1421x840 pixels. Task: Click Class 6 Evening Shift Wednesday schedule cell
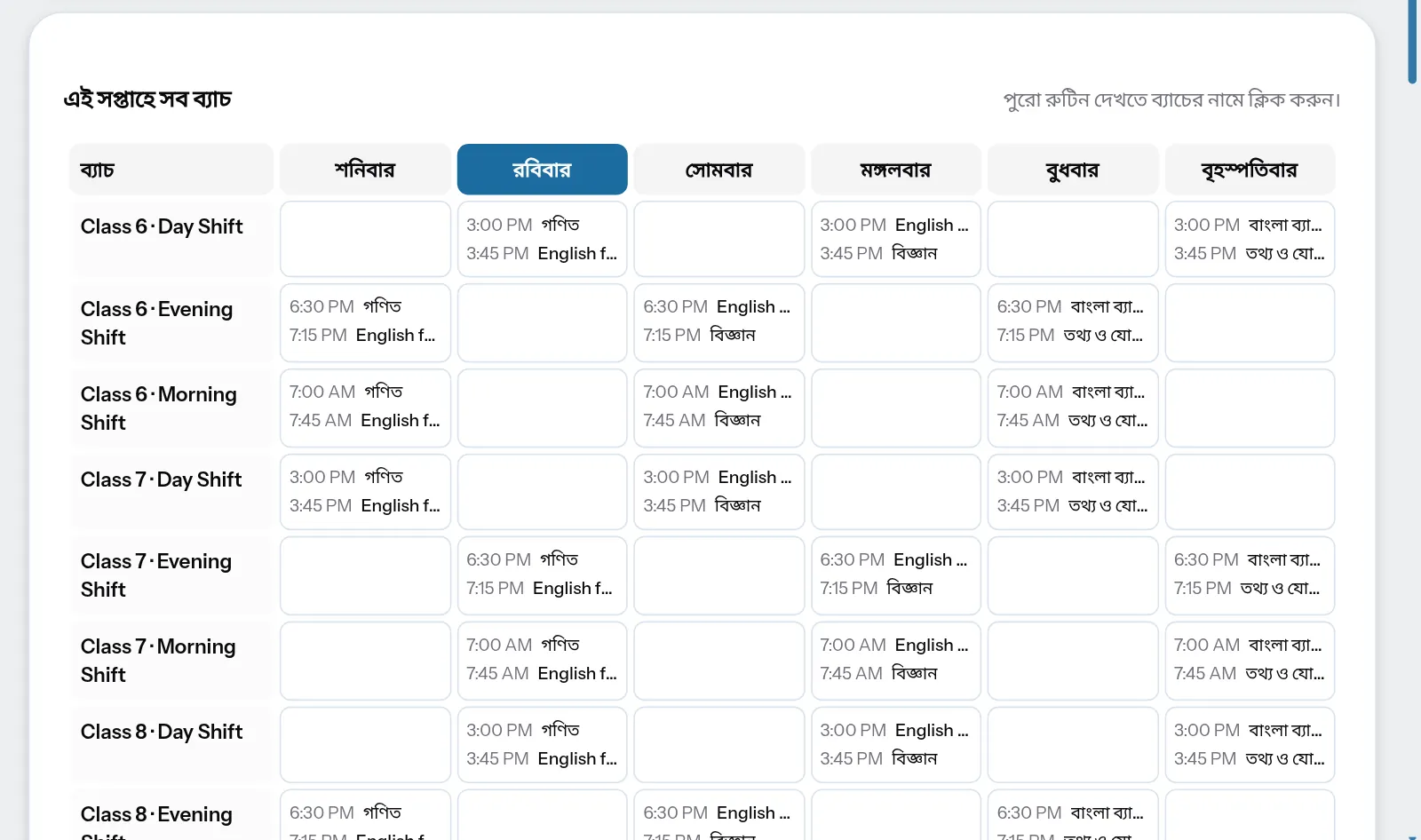pos(1073,322)
